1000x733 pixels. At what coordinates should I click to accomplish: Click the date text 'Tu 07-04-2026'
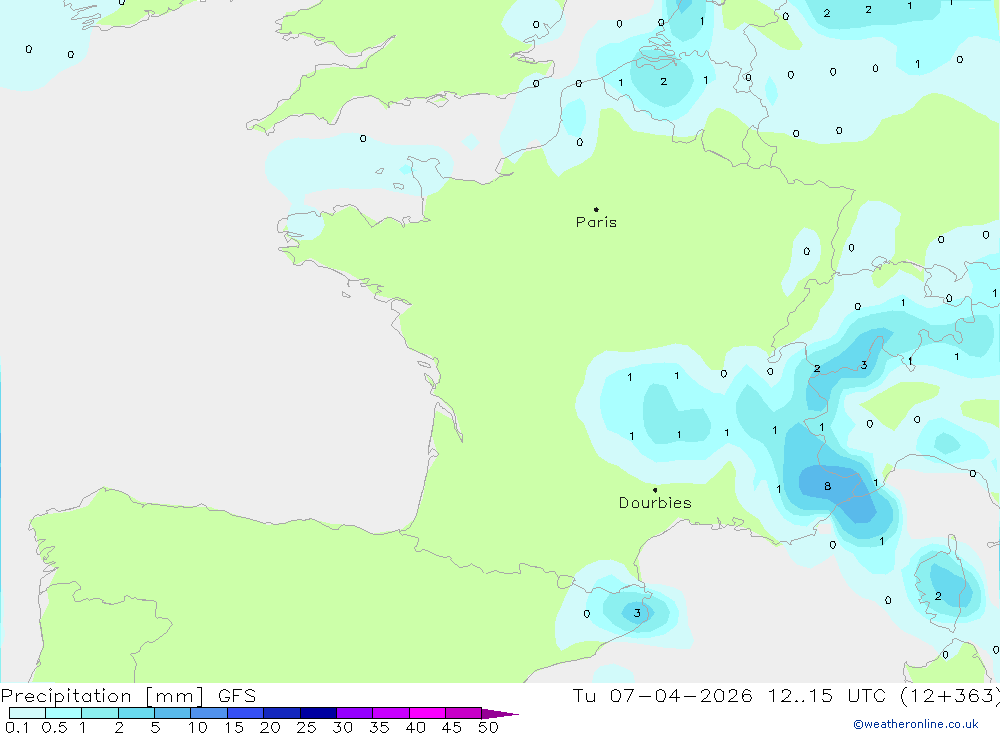coord(662,695)
